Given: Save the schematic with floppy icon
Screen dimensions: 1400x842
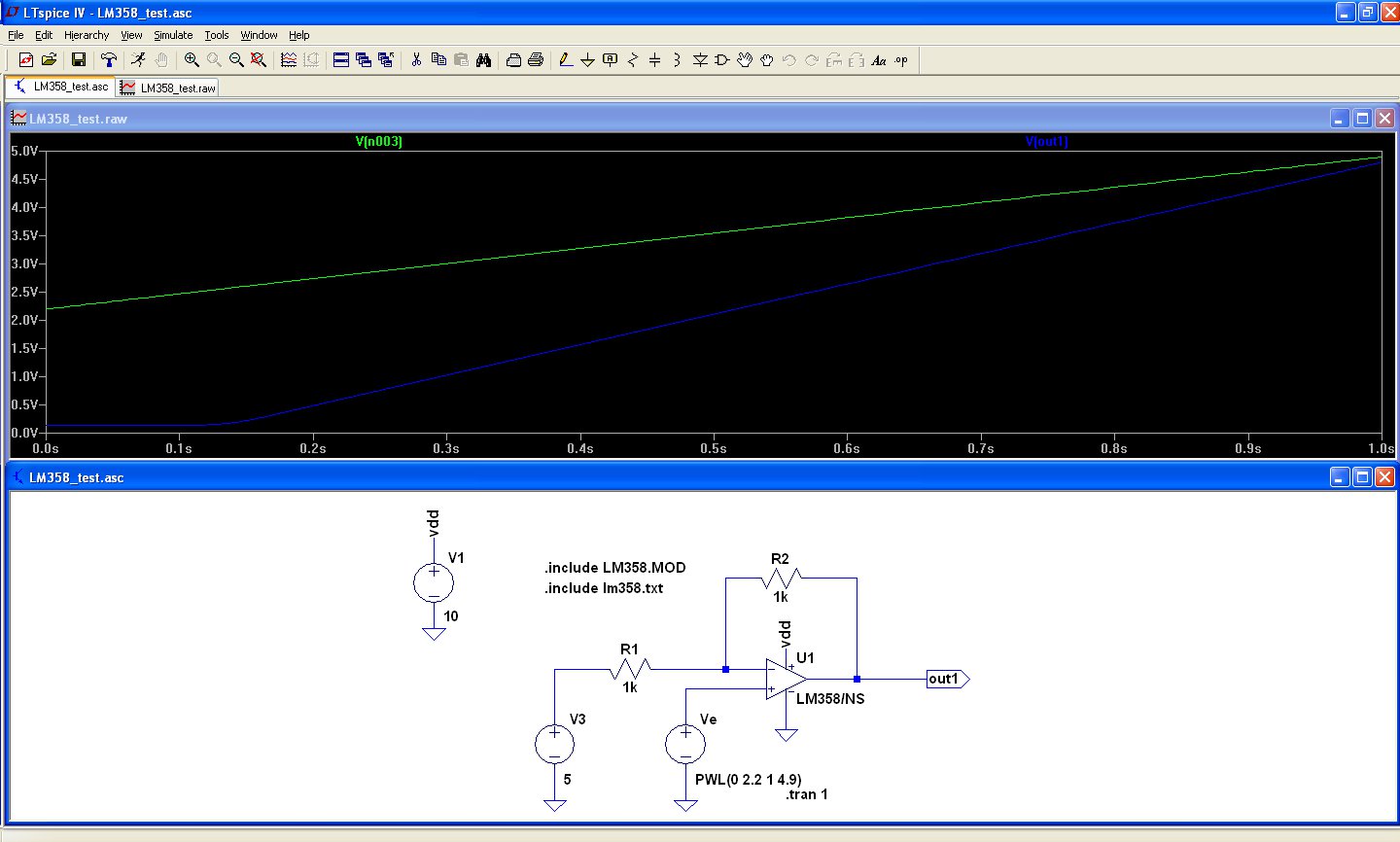Looking at the screenshot, I should click(79, 60).
